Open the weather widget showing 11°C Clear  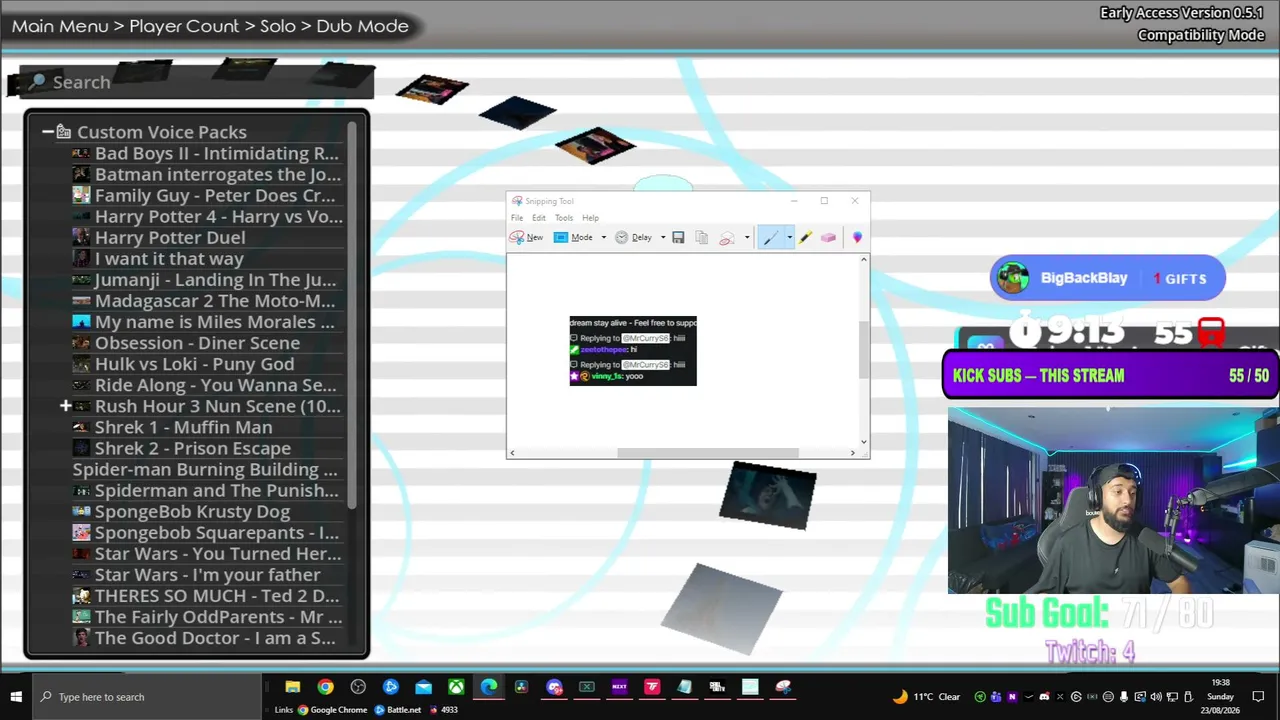point(926,697)
